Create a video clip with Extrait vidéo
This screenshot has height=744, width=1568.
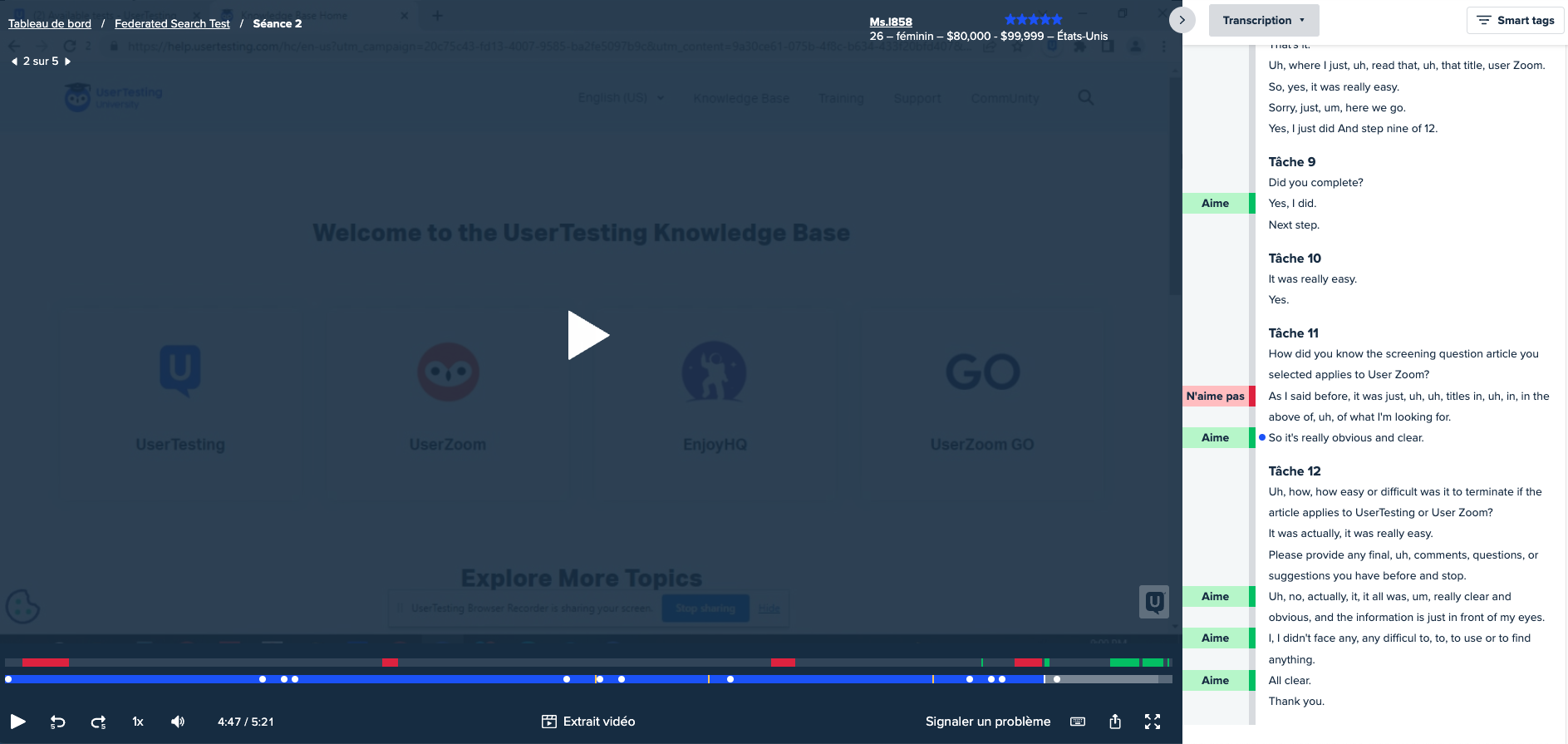(x=588, y=722)
